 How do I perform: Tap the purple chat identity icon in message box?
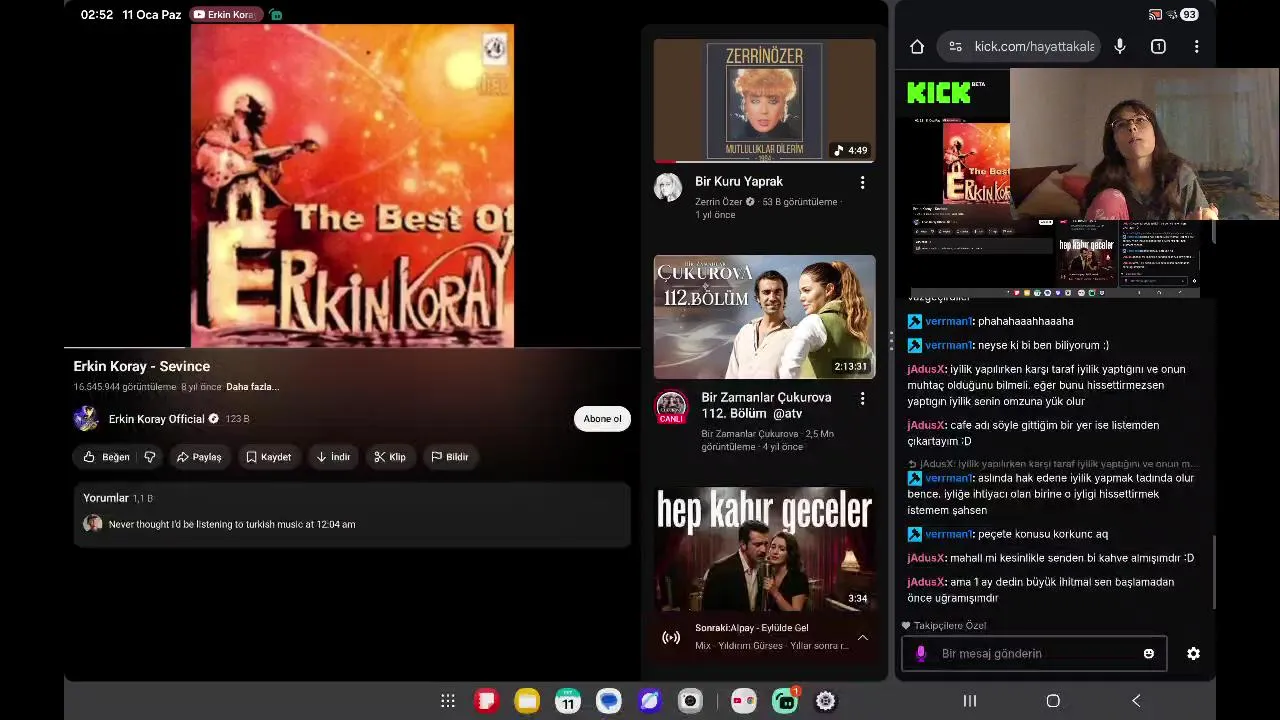pyautogui.click(x=921, y=654)
